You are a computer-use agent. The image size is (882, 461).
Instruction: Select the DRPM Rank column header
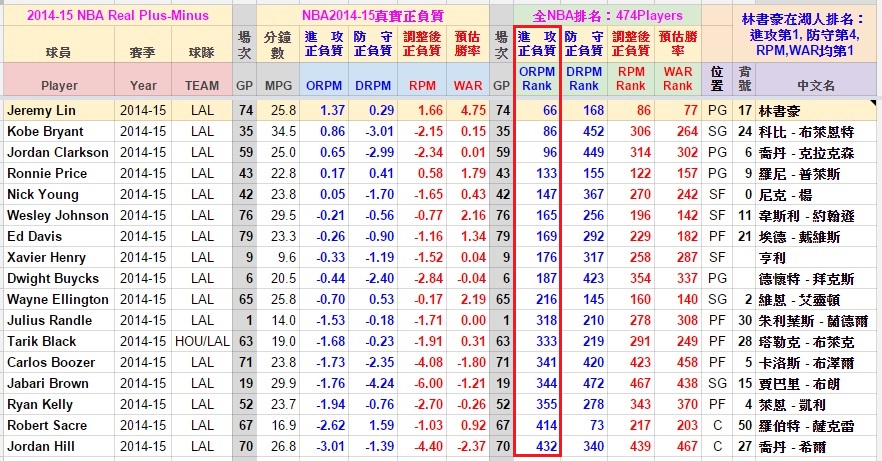coord(584,79)
